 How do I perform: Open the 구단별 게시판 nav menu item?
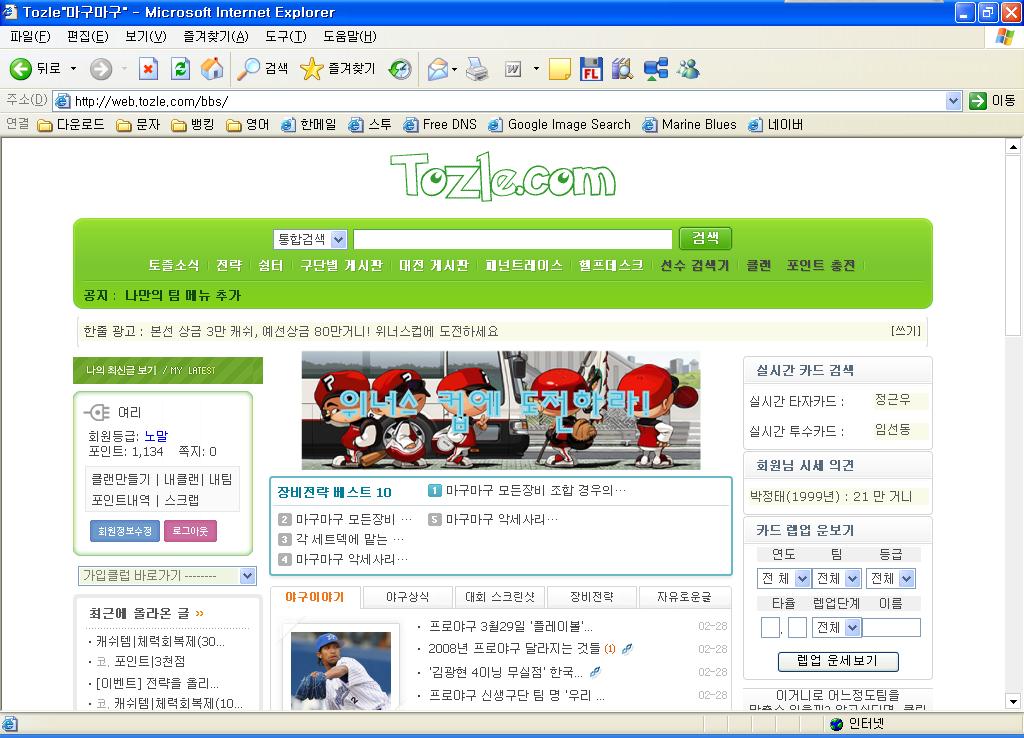pos(342,265)
